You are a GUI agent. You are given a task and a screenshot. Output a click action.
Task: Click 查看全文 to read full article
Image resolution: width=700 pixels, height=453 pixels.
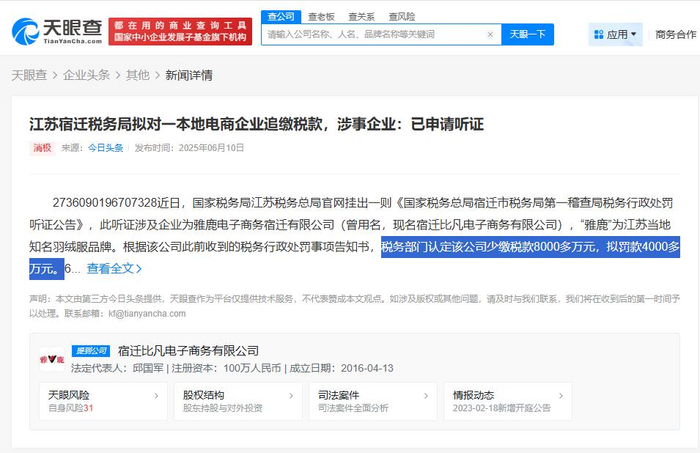114,268
